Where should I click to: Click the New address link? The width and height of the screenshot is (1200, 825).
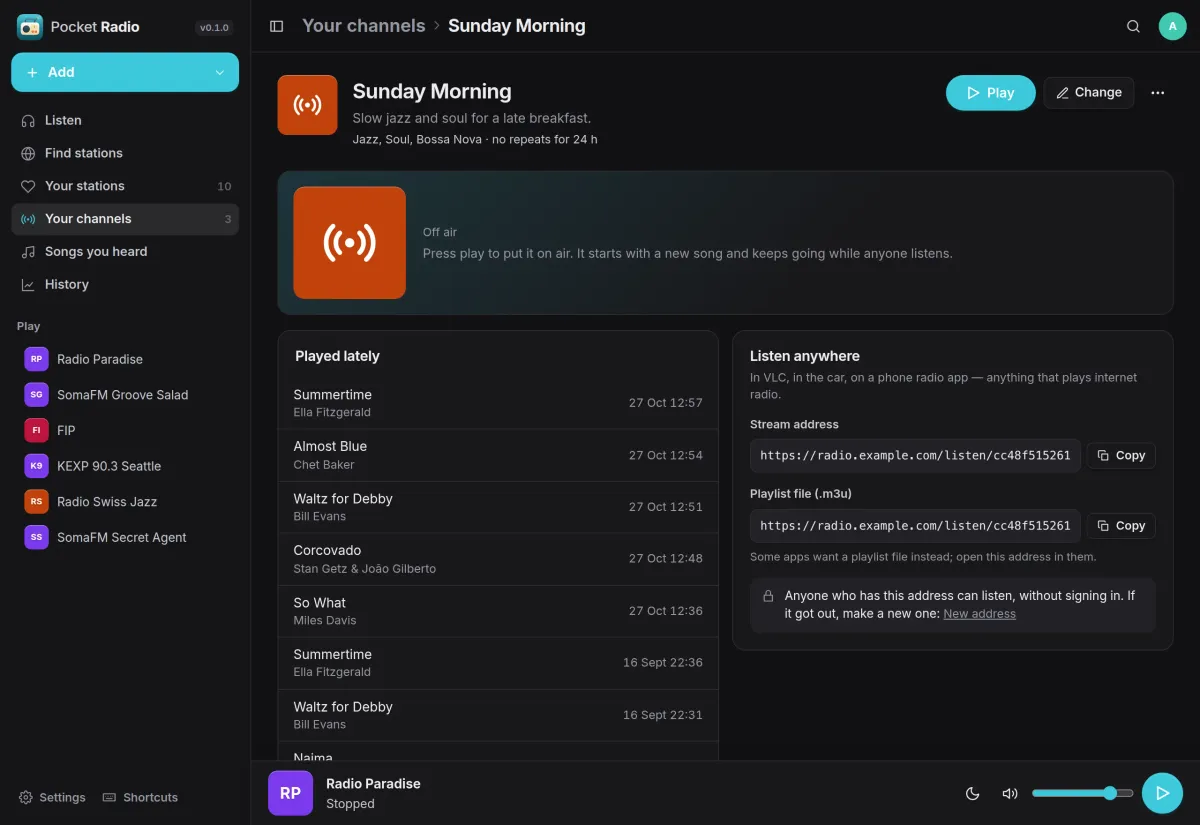(979, 614)
